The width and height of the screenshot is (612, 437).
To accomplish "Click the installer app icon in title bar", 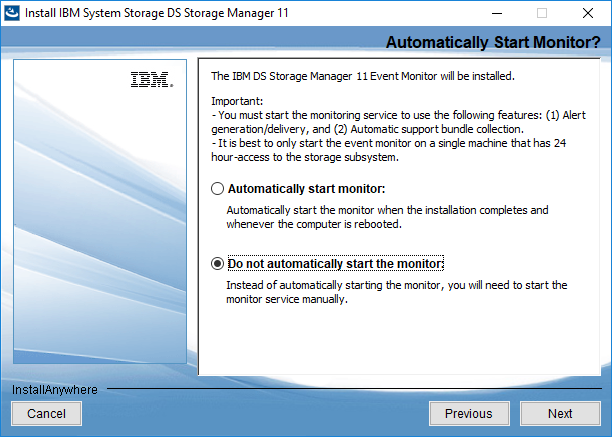I will tap(12, 13).
